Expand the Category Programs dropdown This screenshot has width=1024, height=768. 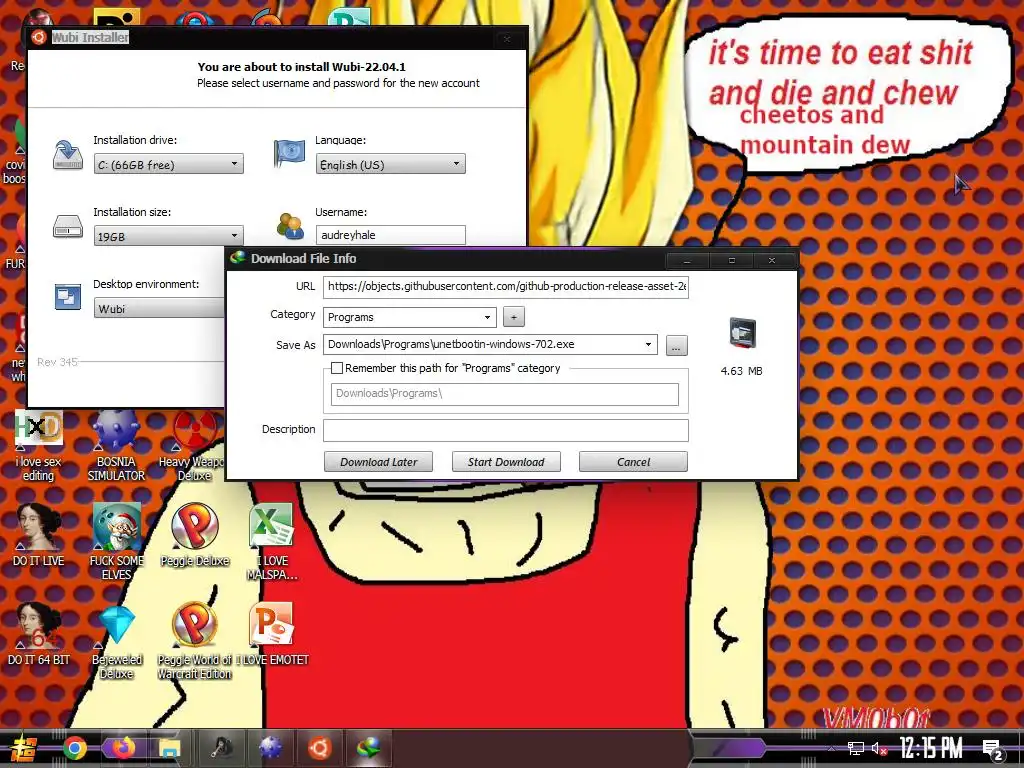pos(409,317)
